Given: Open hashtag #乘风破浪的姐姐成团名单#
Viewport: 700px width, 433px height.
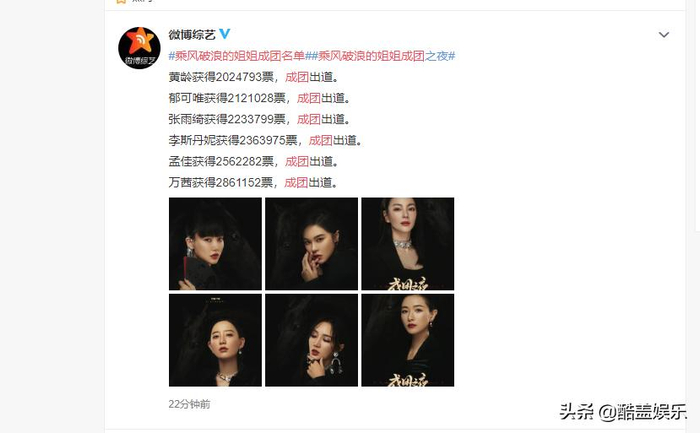Looking at the screenshot, I should click(237, 56).
